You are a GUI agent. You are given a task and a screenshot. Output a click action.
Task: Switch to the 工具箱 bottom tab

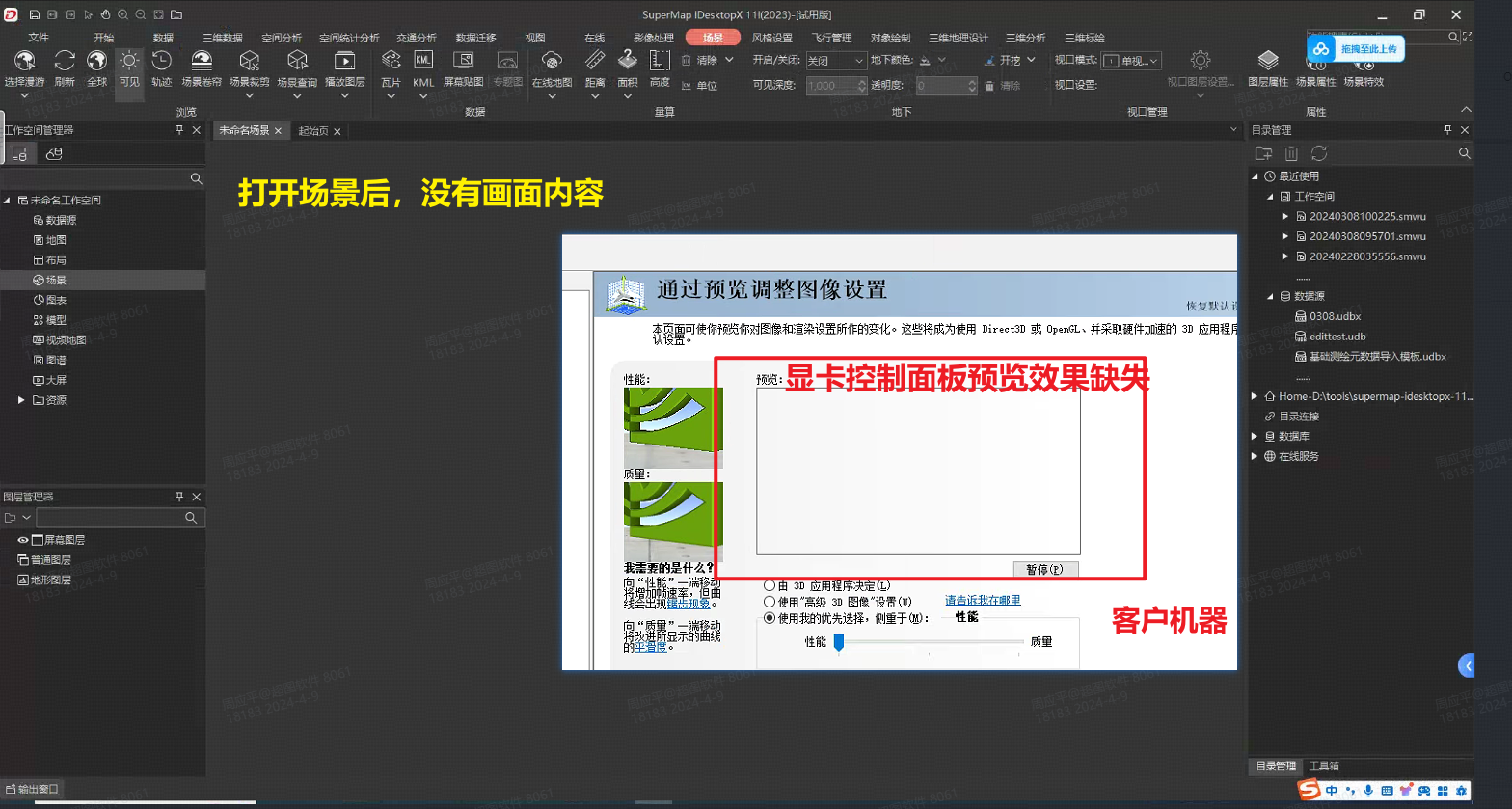tap(1324, 767)
